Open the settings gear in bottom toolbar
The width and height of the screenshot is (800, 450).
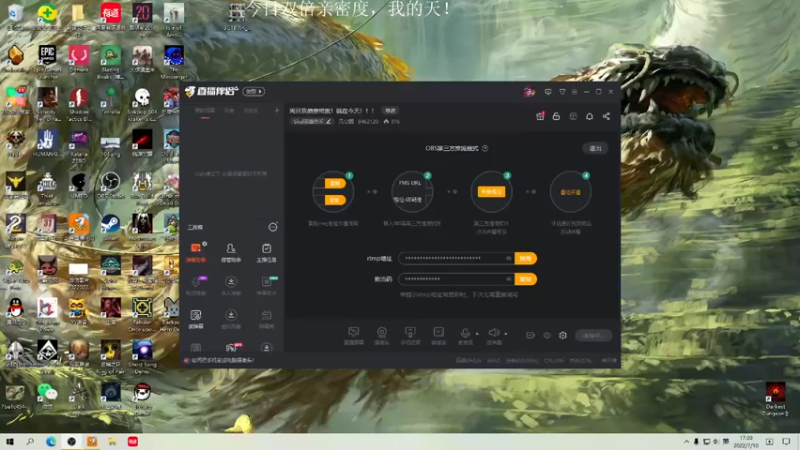point(563,335)
